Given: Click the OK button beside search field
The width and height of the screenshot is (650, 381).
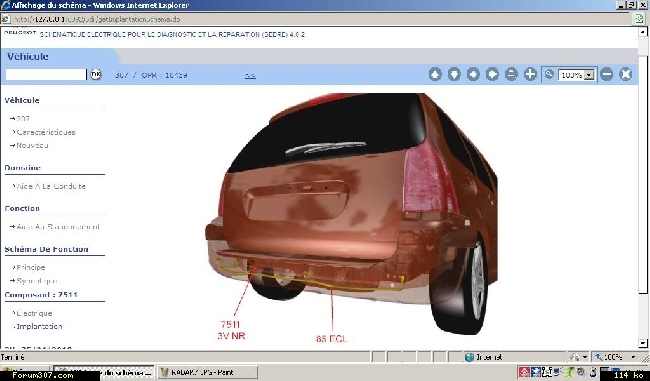Looking at the screenshot, I should (96, 74).
